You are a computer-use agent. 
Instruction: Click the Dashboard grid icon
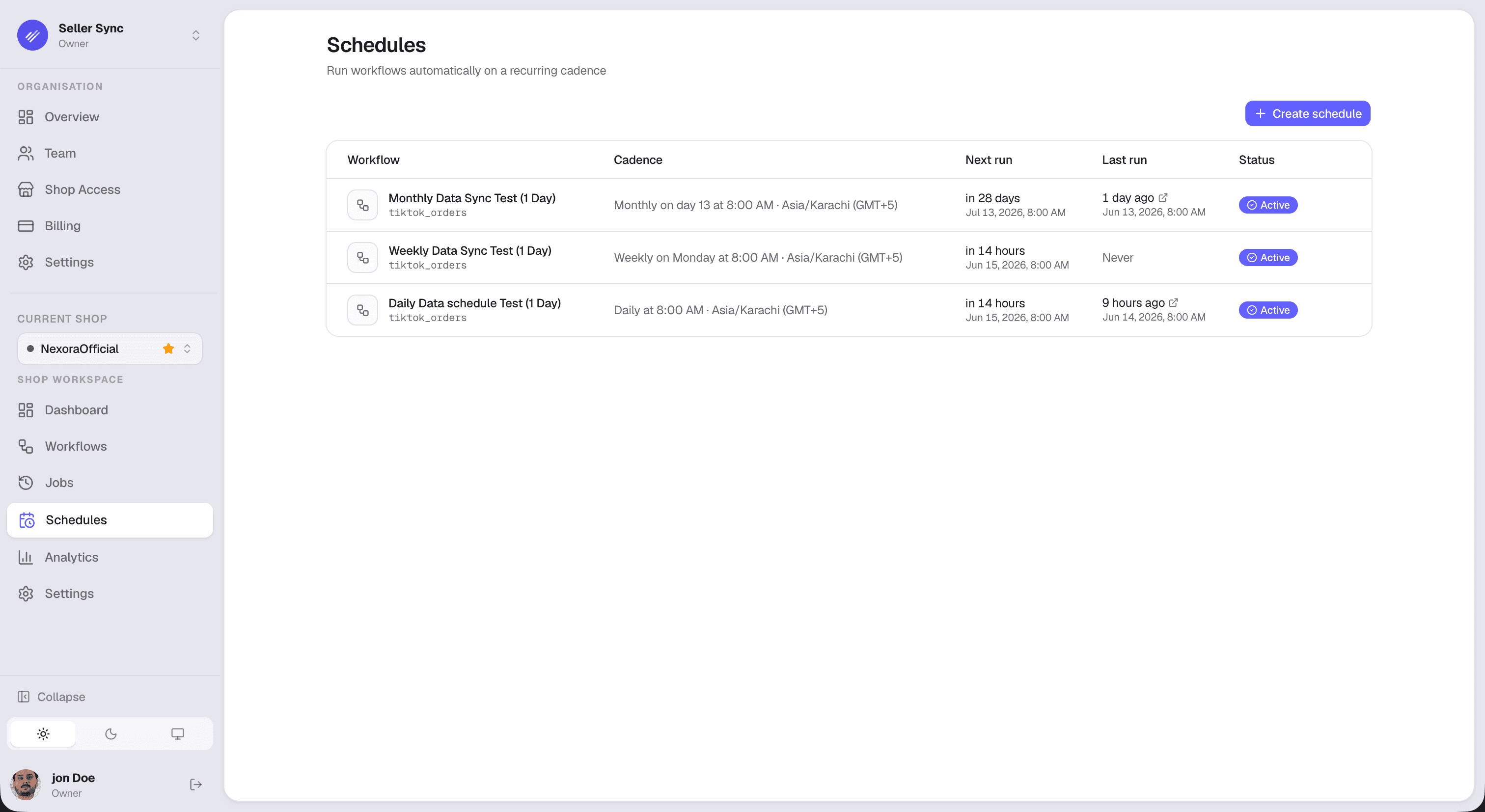coord(26,410)
